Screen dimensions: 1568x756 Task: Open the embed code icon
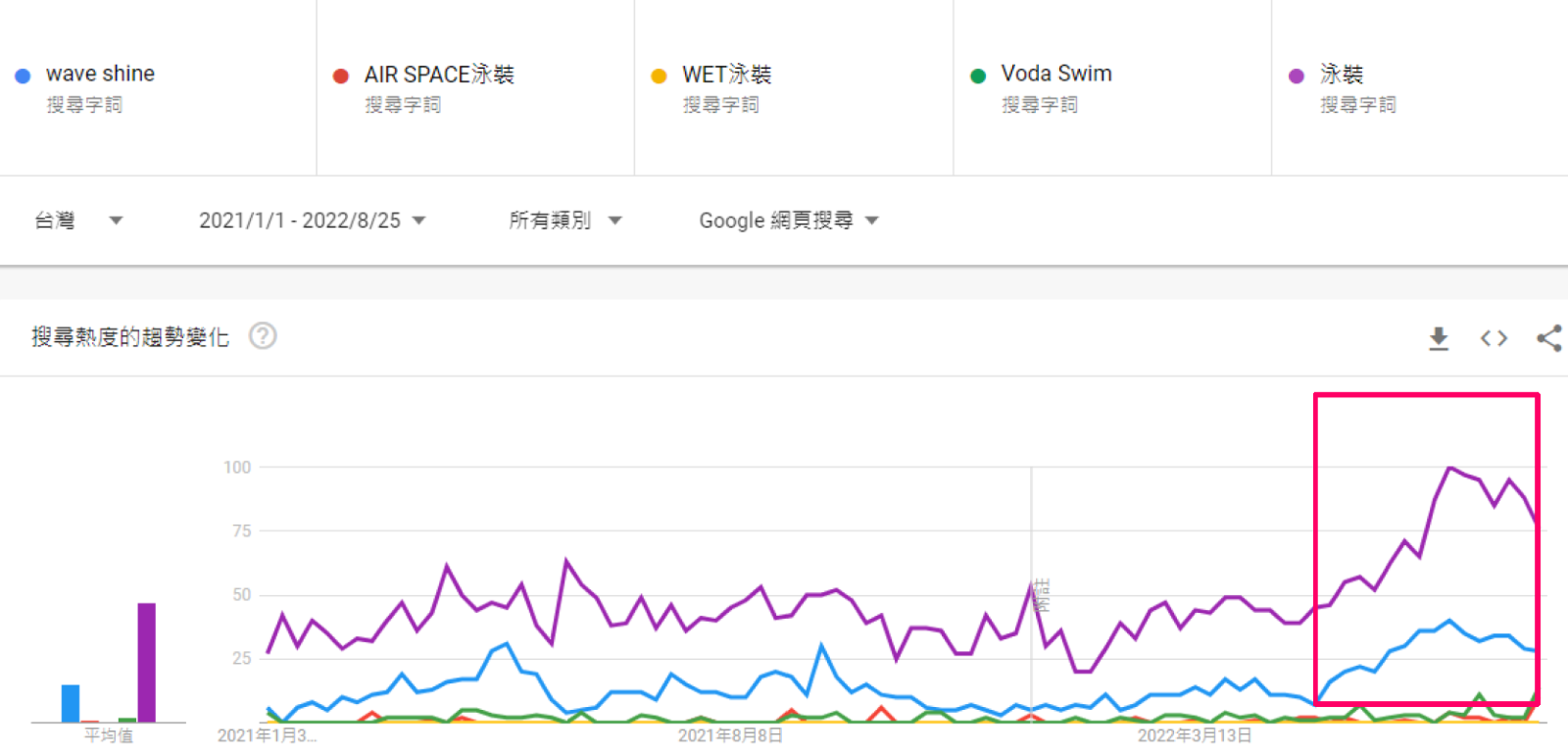coord(1494,338)
